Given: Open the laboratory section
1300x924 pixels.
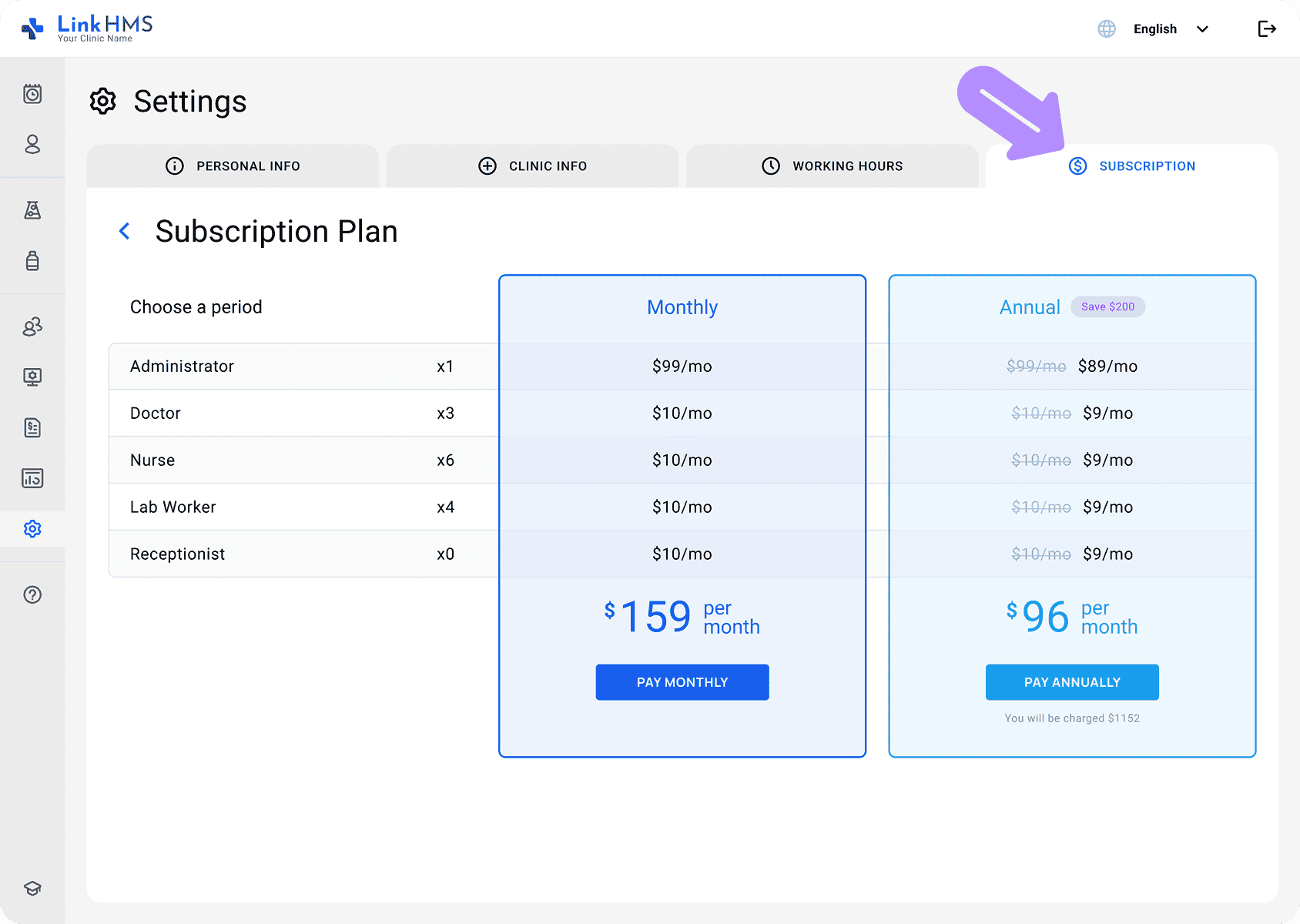Looking at the screenshot, I should pyautogui.click(x=32, y=210).
